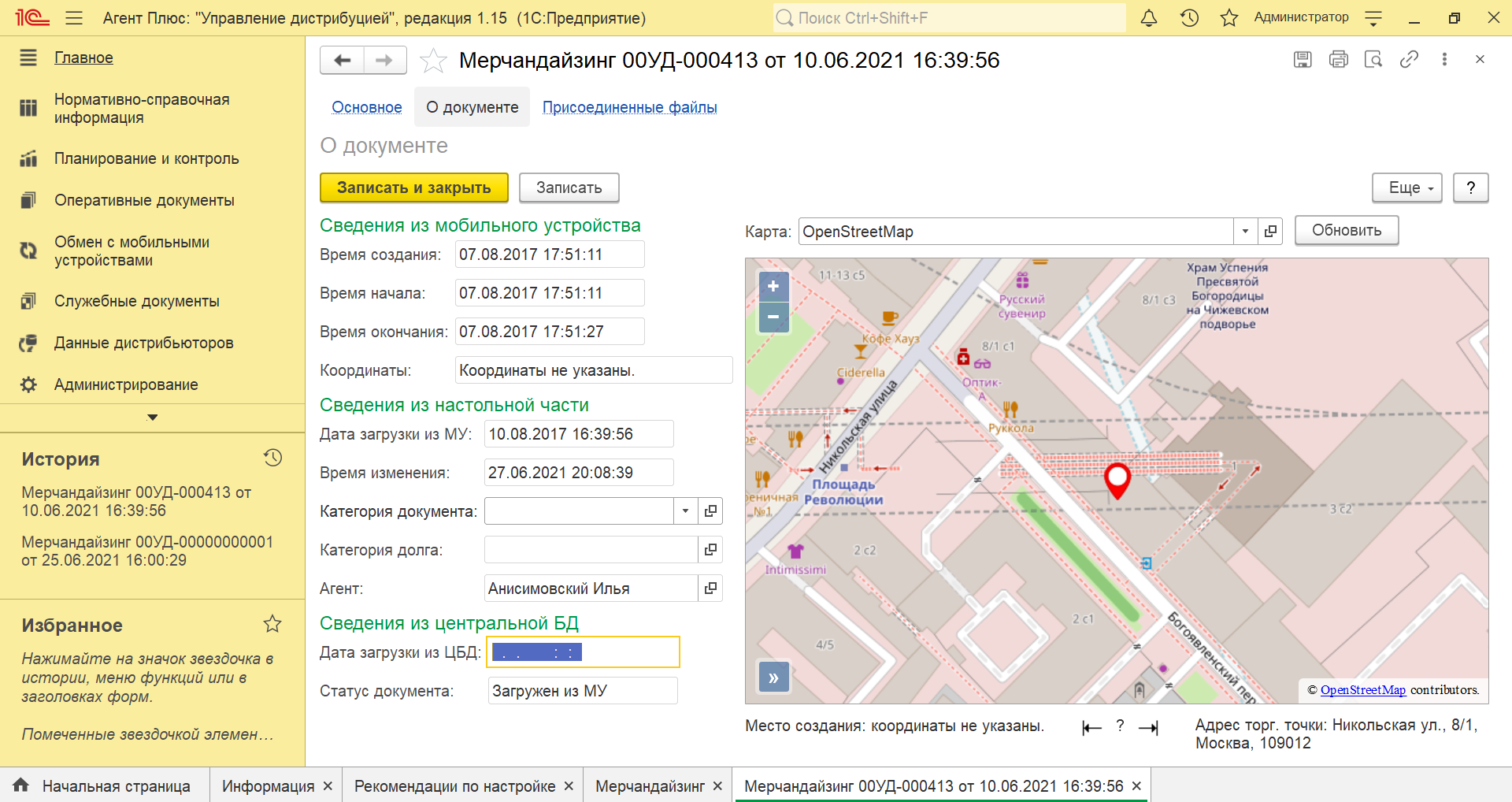
Task: Close the Информация tab
Action: pyautogui.click(x=328, y=786)
